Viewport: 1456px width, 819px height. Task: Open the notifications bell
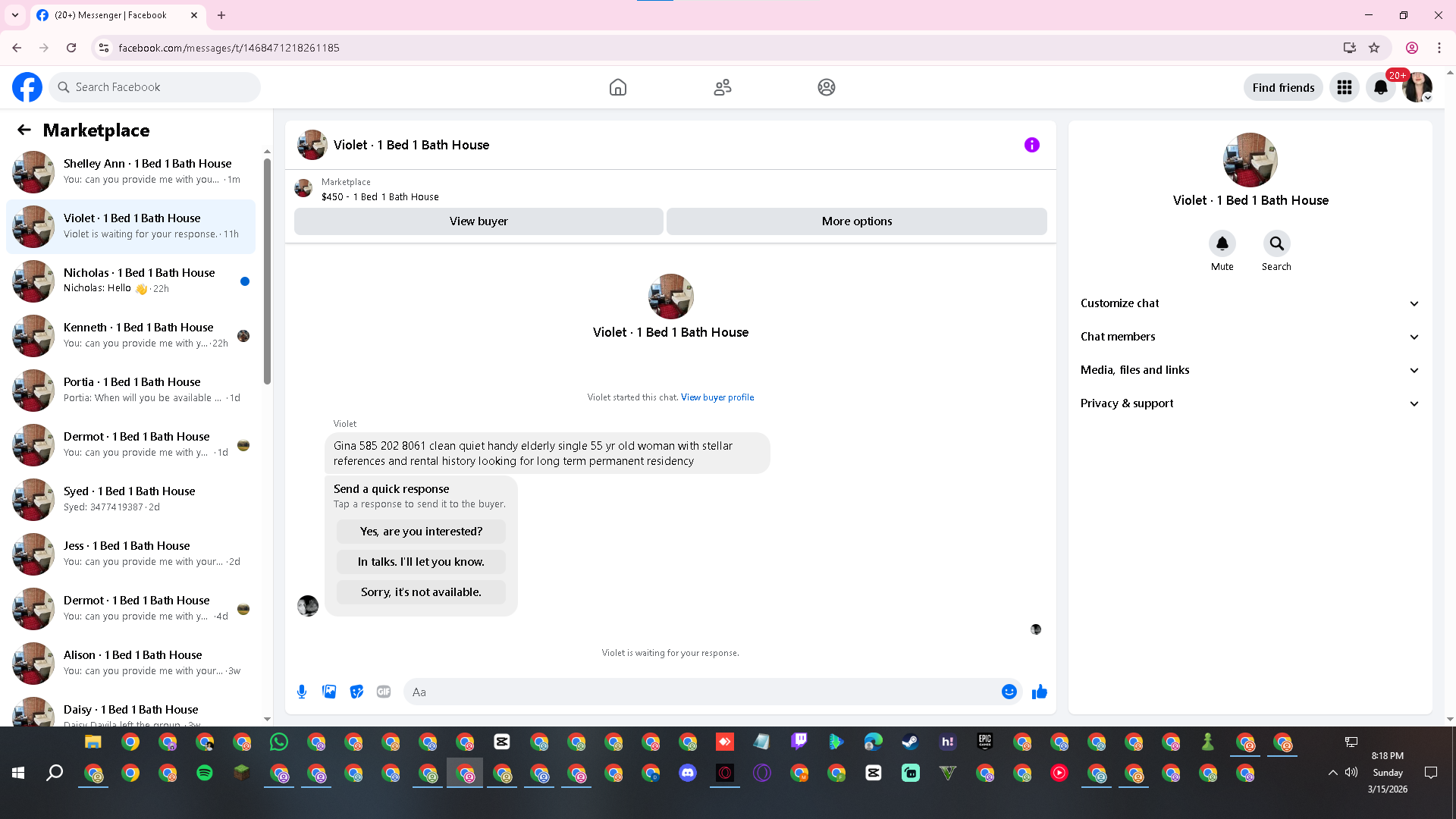point(1381,87)
